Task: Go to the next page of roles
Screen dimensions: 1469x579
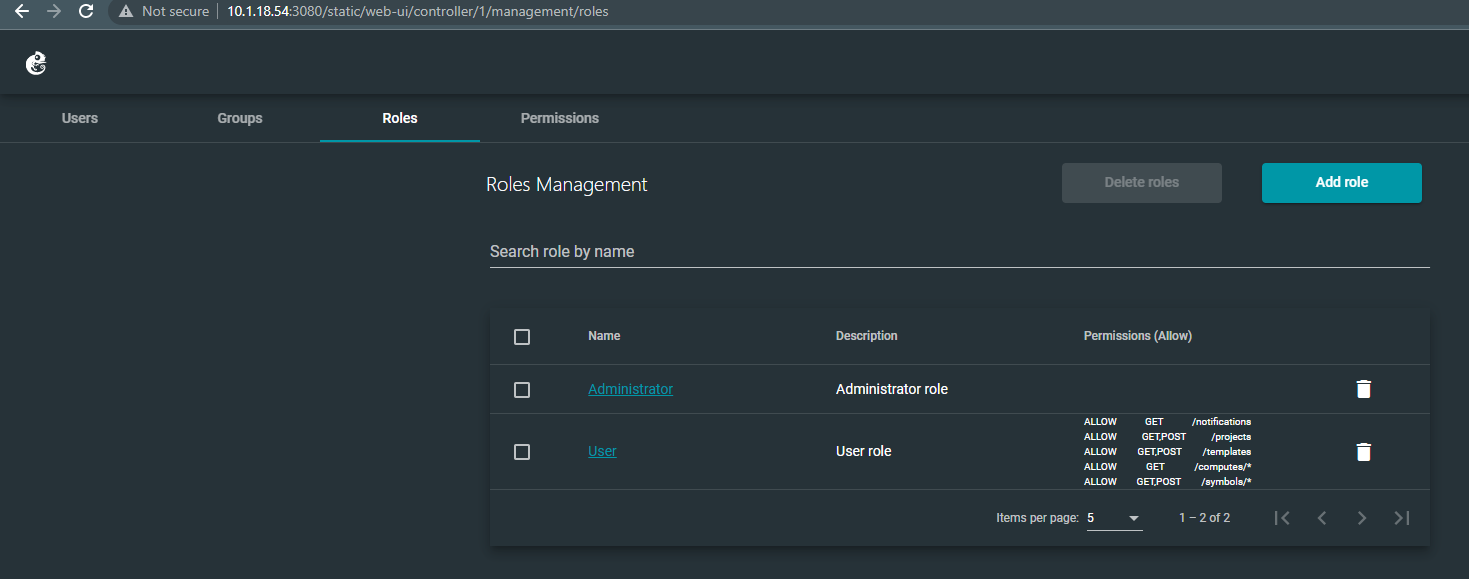Action: click(1362, 517)
